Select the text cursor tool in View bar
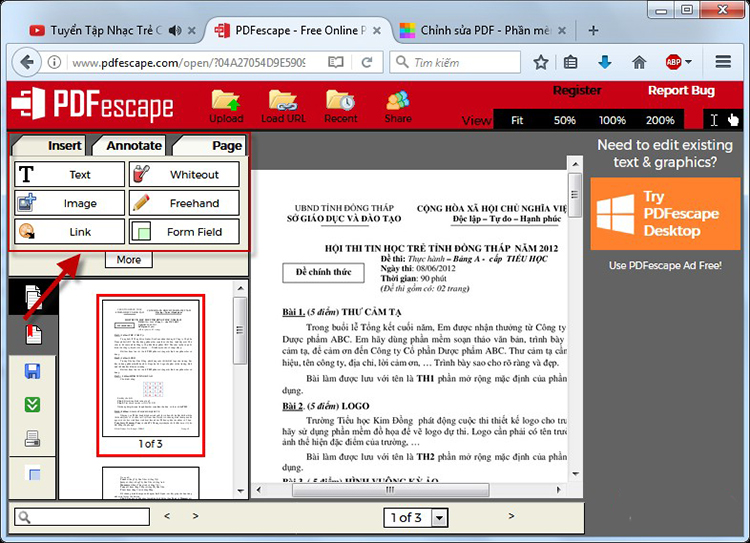This screenshot has width=750, height=543. 714,120
